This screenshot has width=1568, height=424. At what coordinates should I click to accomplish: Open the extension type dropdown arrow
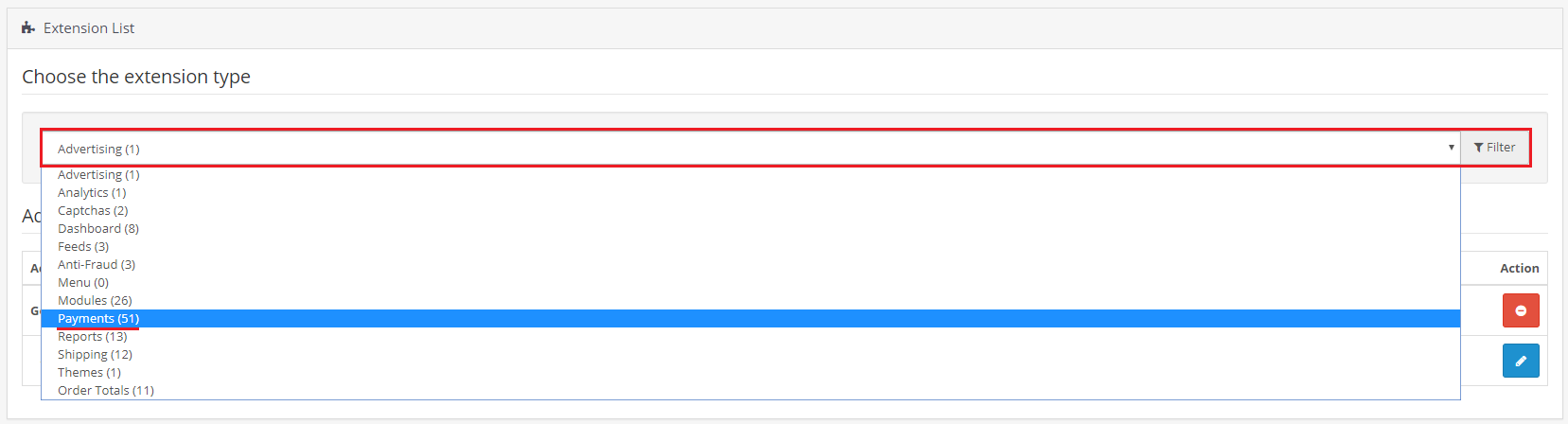coord(1451,148)
